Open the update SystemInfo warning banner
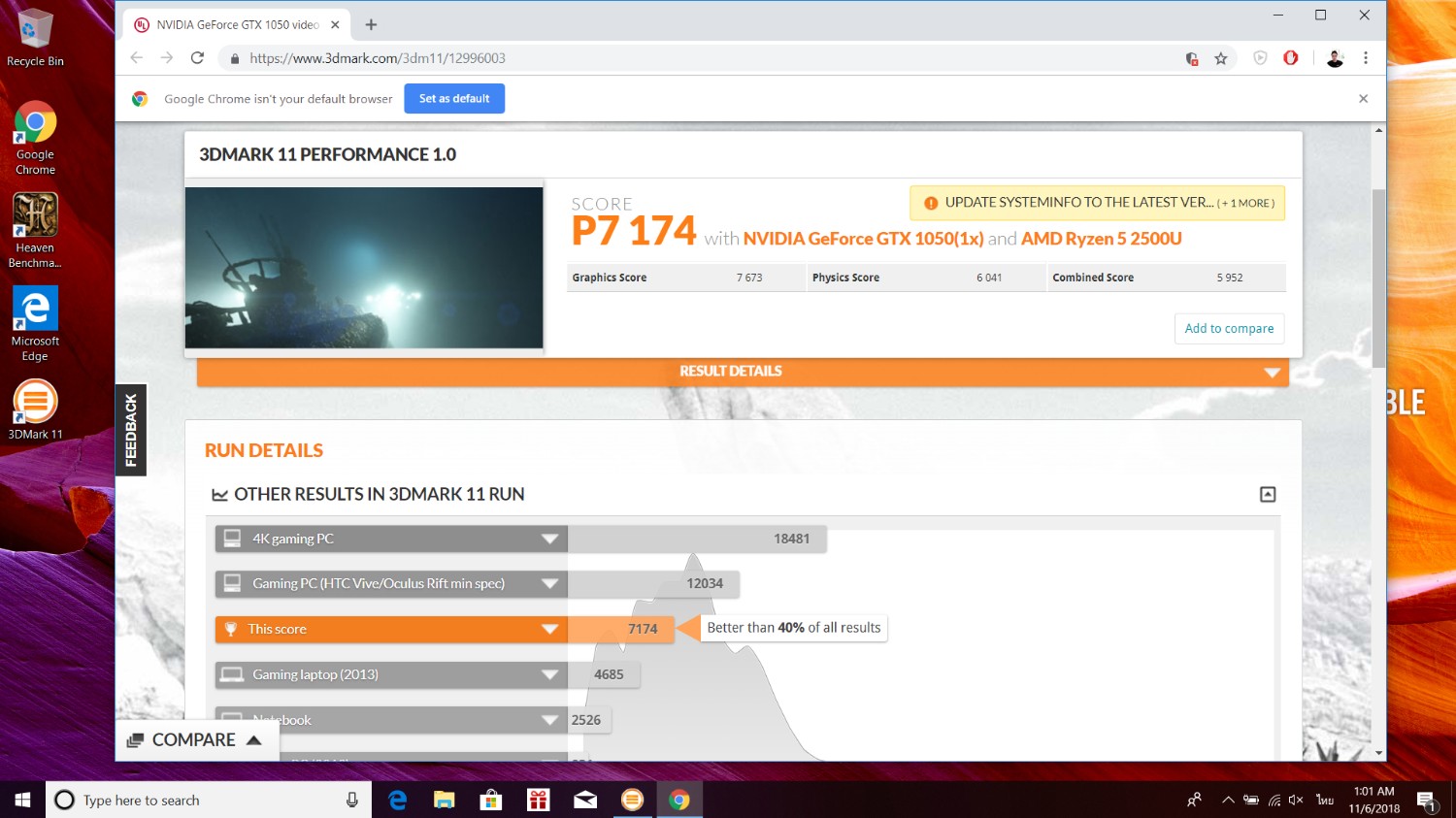The height and width of the screenshot is (818, 1456). 1097,203
